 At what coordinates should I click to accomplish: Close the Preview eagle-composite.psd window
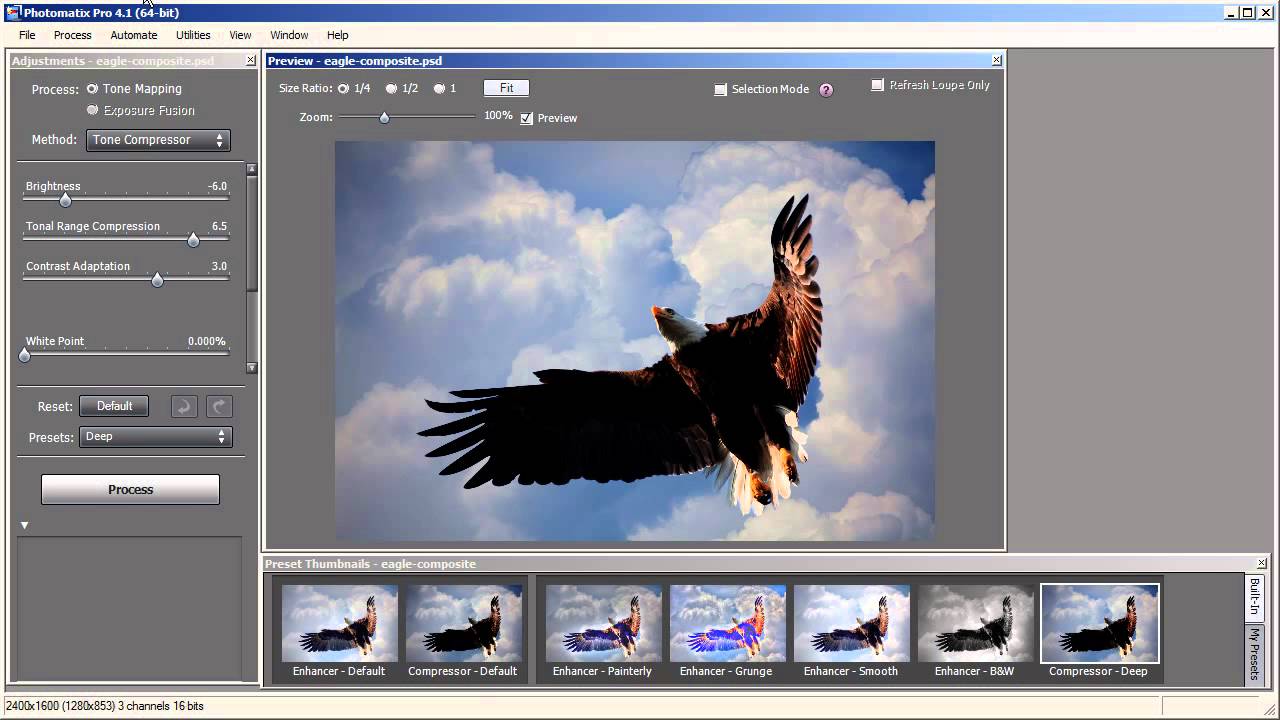(996, 61)
